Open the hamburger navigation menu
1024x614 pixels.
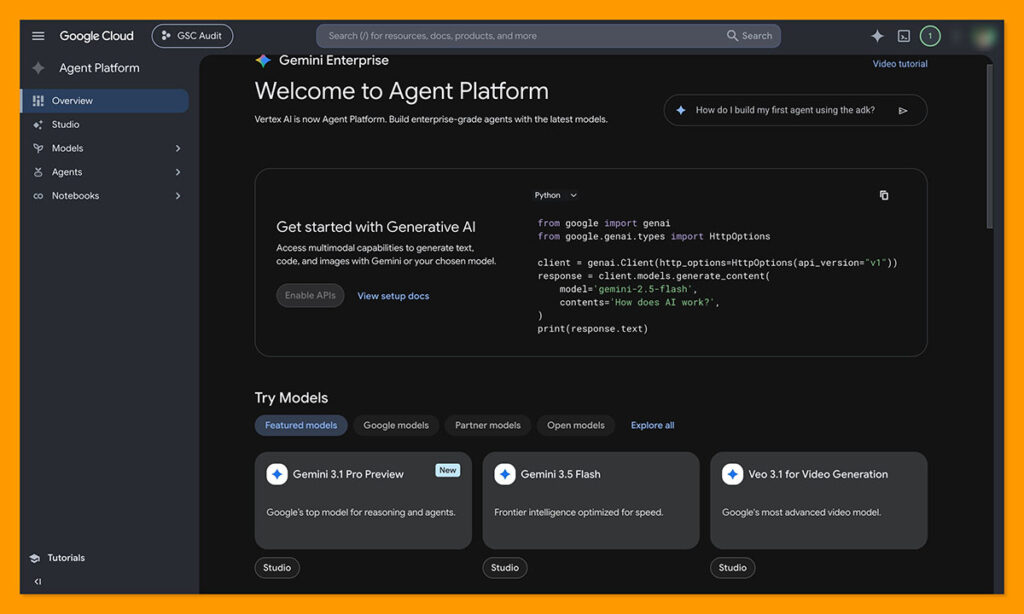(38, 36)
